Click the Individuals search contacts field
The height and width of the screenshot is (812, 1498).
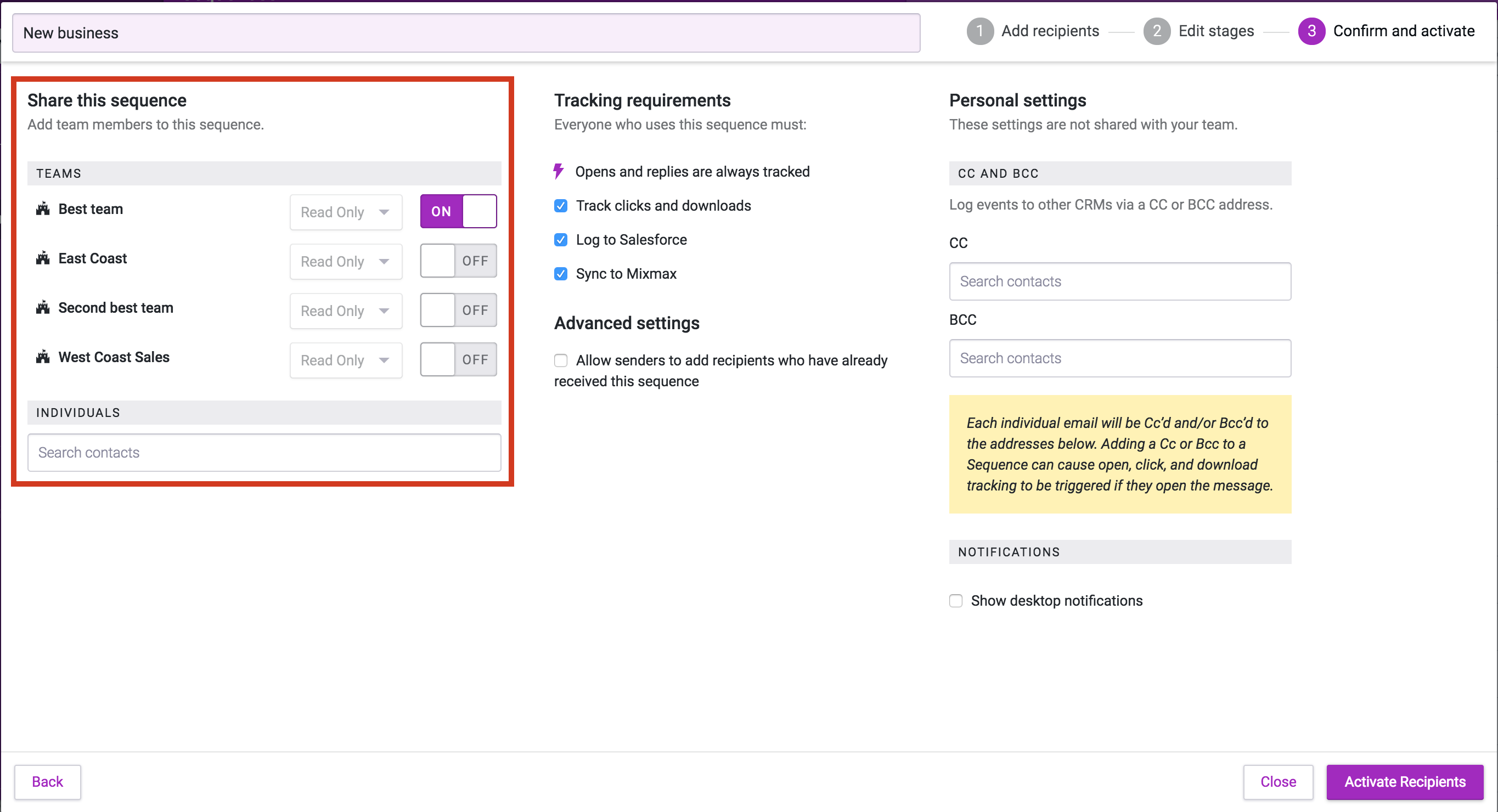click(x=264, y=452)
